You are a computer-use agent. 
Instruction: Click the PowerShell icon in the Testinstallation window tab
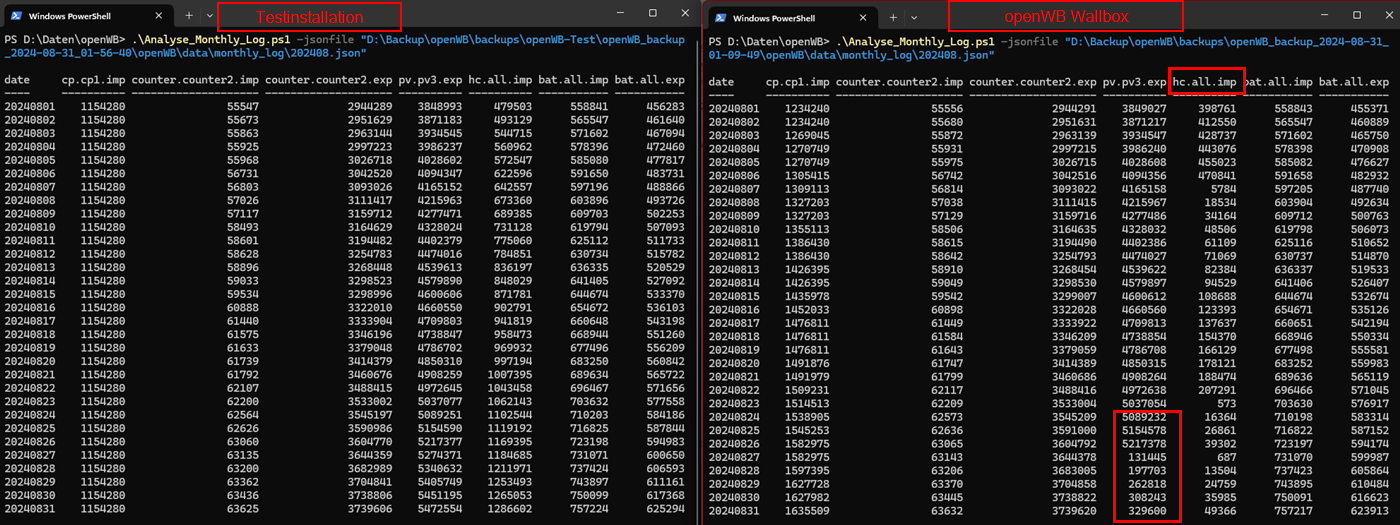coord(17,17)
